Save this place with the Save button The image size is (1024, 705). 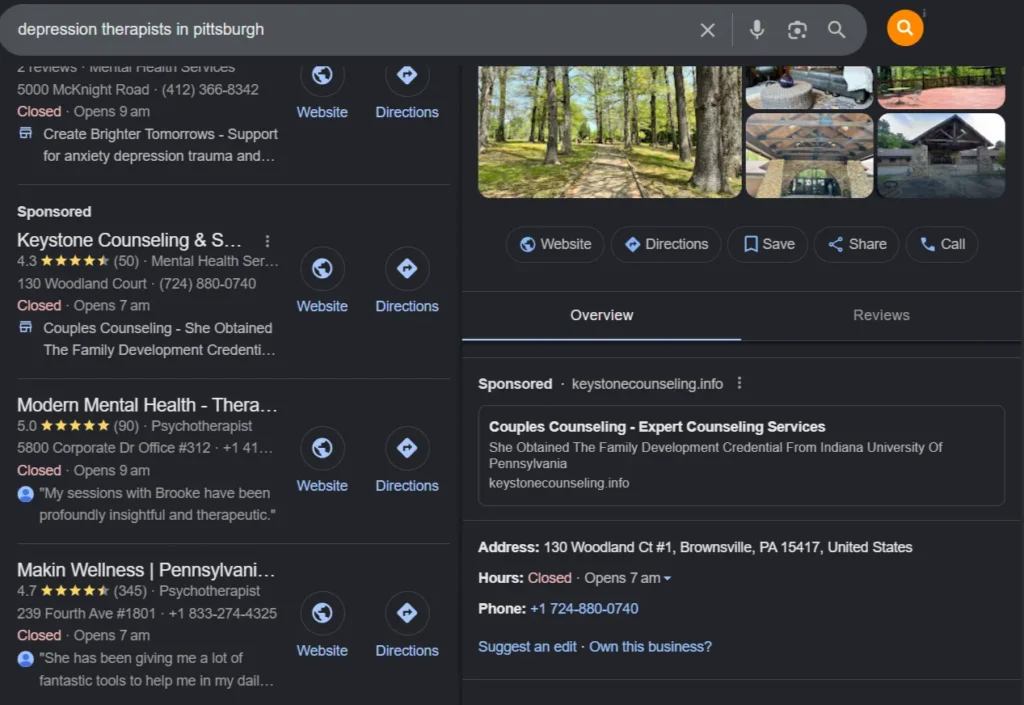click(x=768, y=244)
